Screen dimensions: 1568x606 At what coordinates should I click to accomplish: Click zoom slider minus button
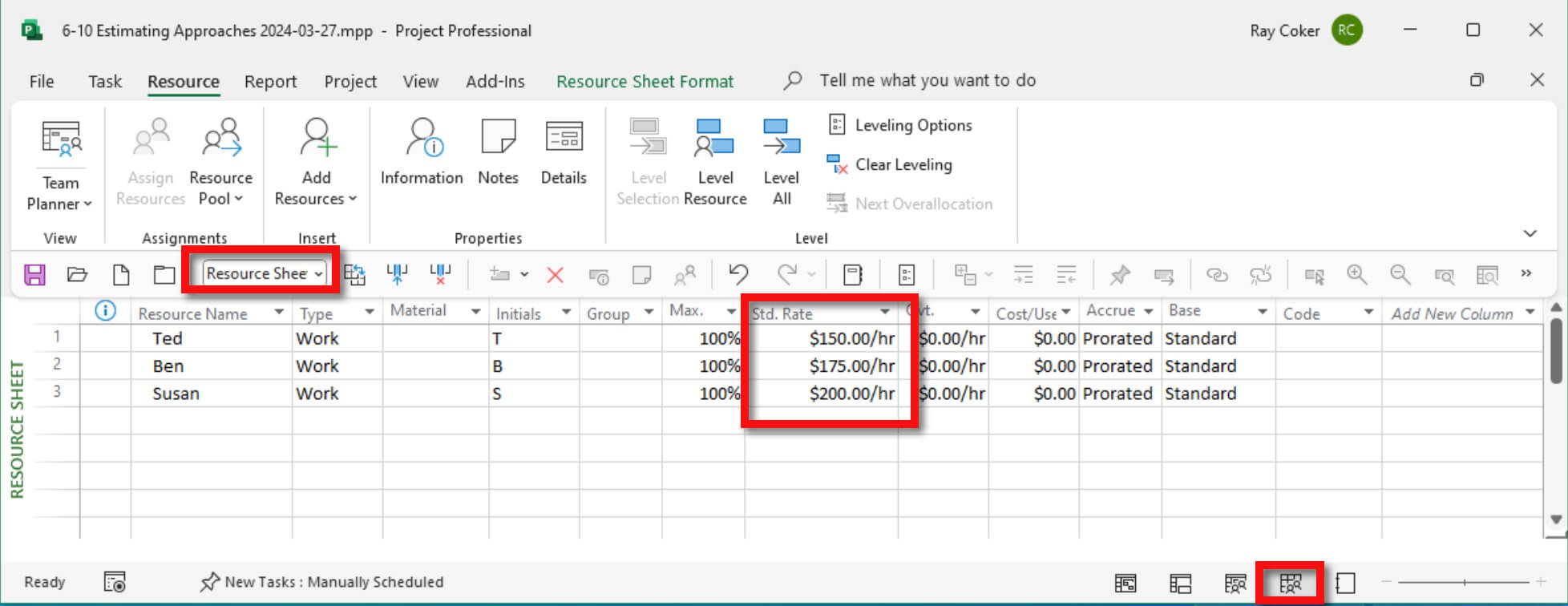[1387, 582]
